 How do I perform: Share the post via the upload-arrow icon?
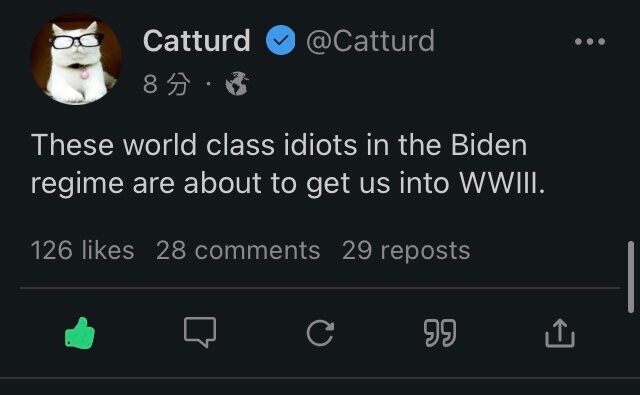[560, 333]
